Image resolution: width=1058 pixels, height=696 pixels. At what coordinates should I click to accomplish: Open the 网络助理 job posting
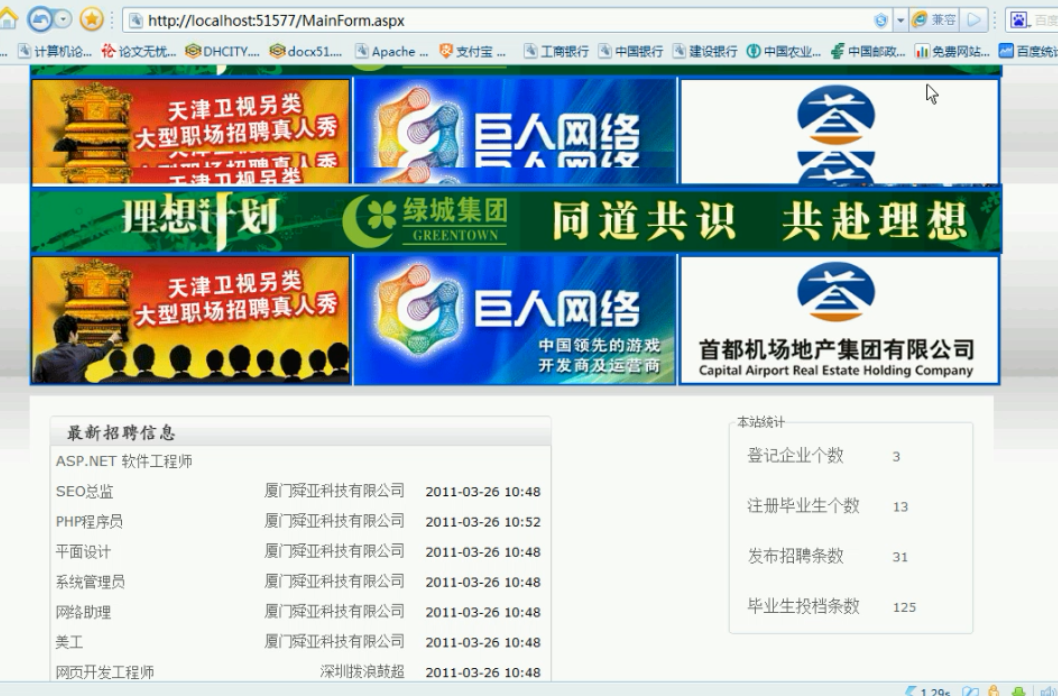click(x=83, y=612)
